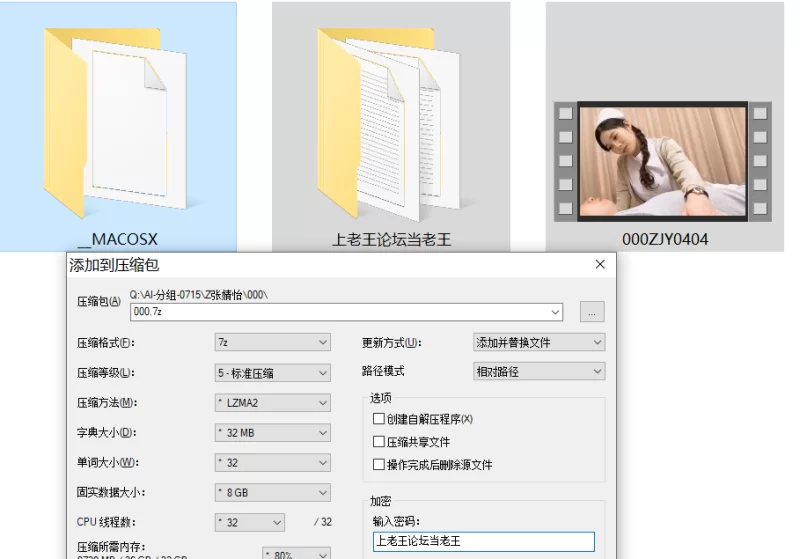Click the 000ZJY0404 file name label
Image resolution: width=800 pixels, height=559 pixels.
665,239
